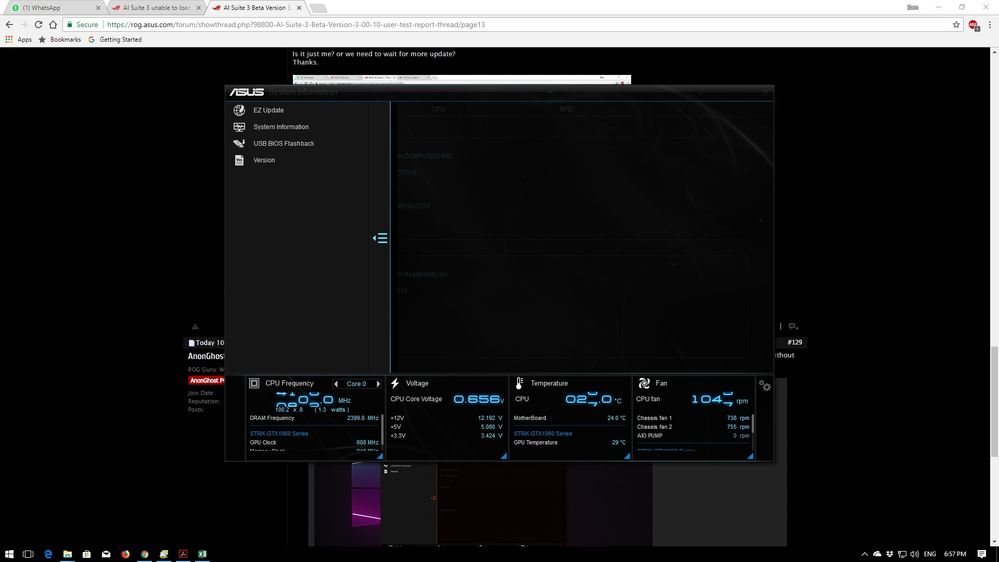Reload the forum page

tap(38, 24)
